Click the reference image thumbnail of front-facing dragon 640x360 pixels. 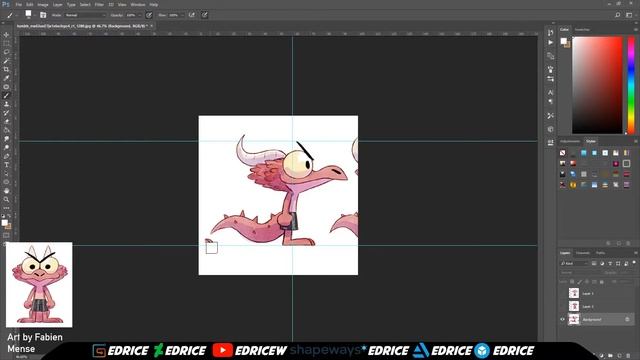point(39,285)
